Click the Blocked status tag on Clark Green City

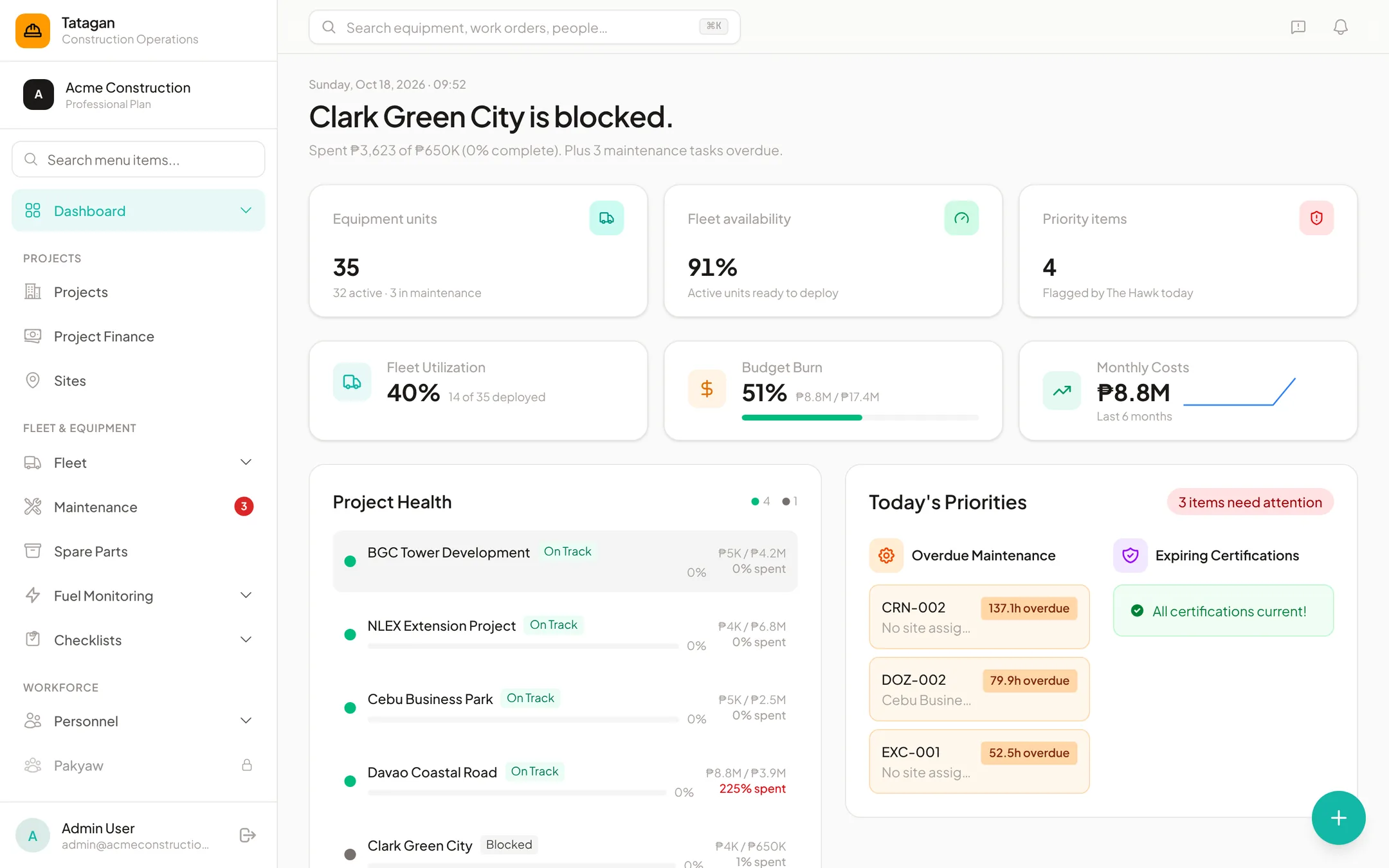pyautogui.click(x=509, y=845)
